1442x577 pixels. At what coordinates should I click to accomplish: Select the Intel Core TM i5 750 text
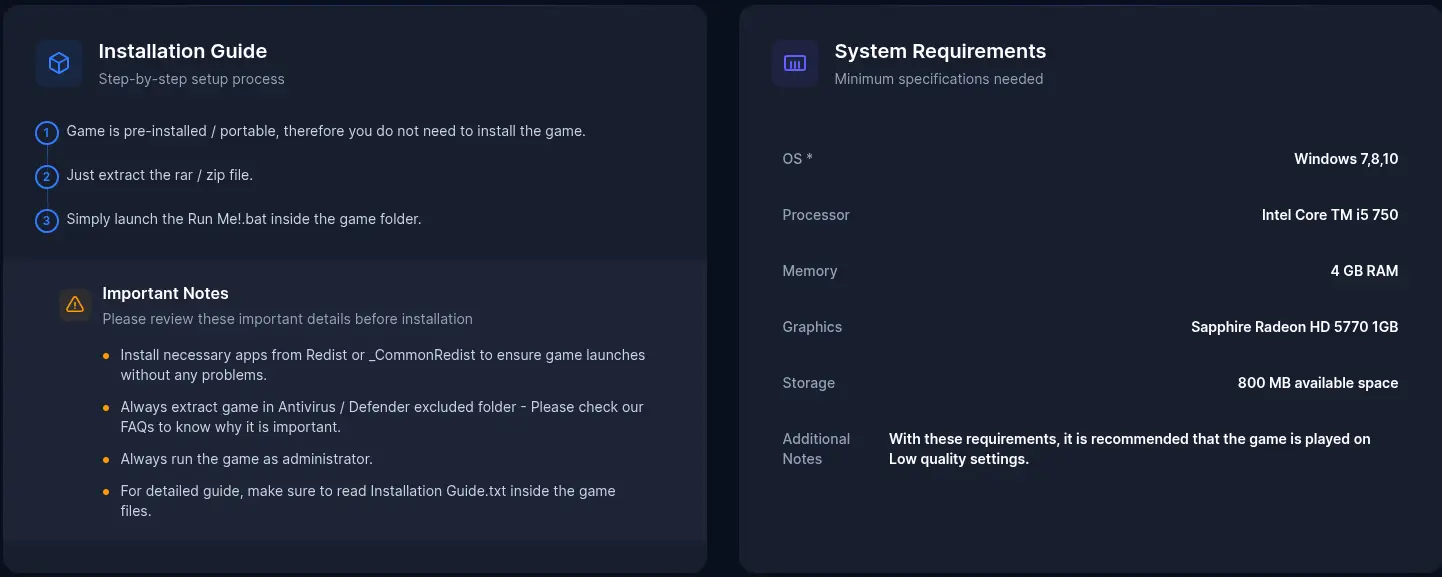point(1330,215)
